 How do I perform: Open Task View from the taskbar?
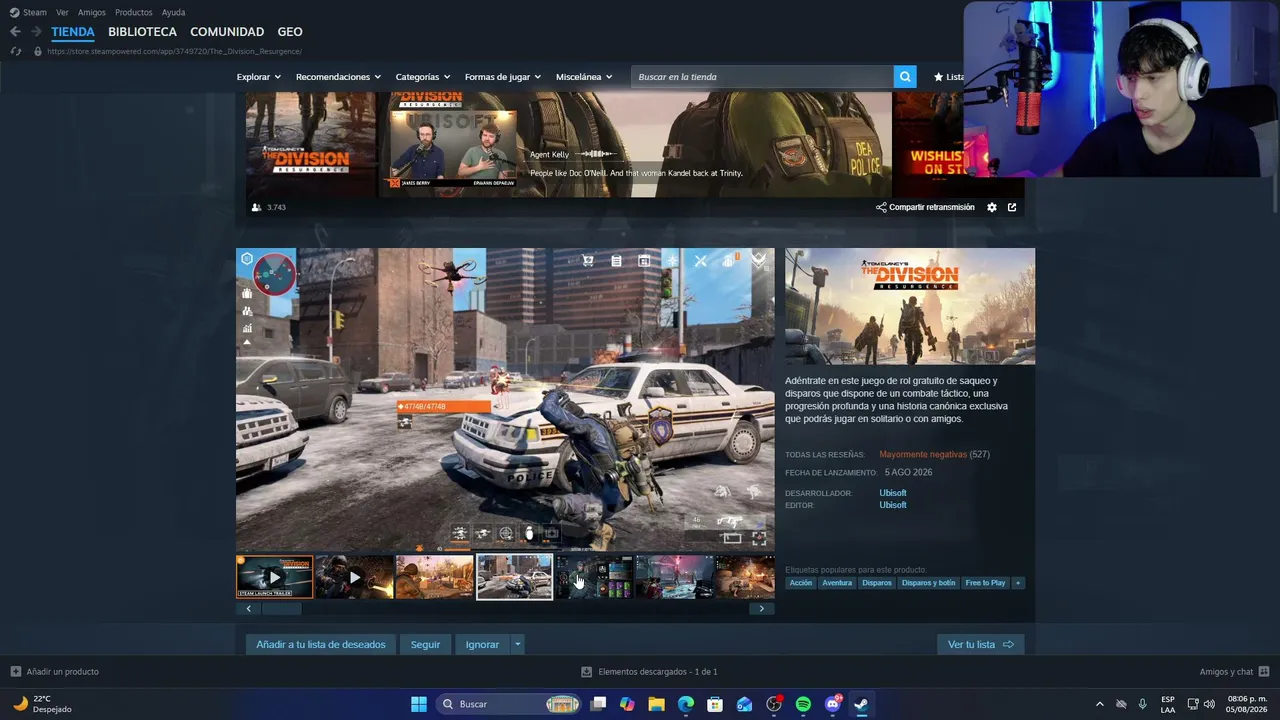pyautogui.click(x=598, y=704)
